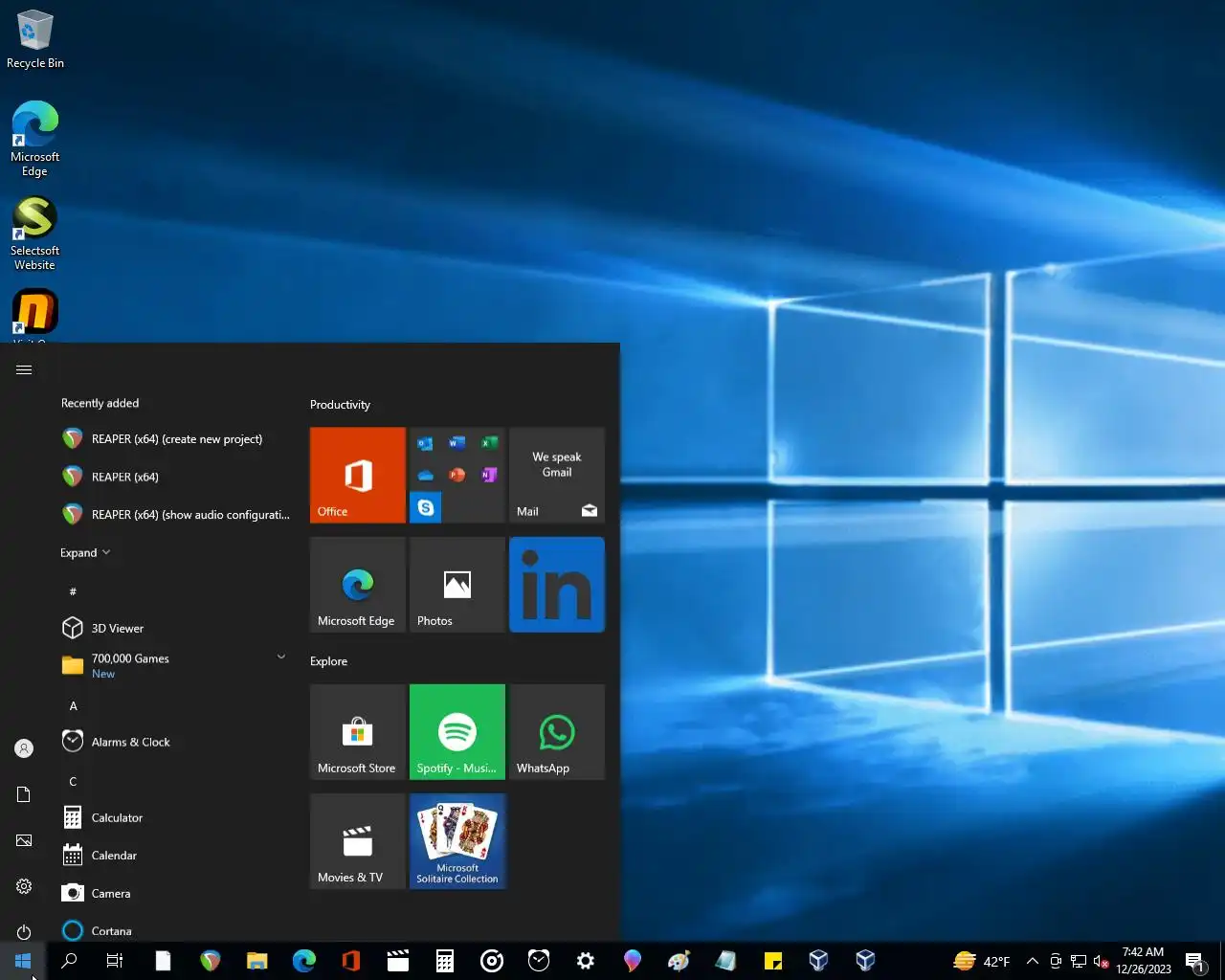
Task: Click the A letter heading in app list
Action: [x=73, y=705]
